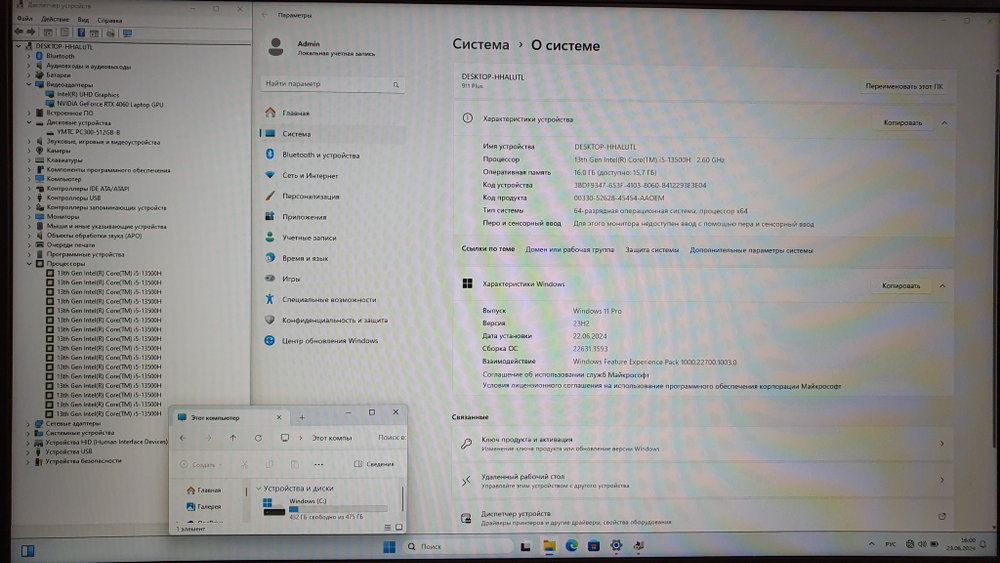
Task: Open Центр обновления Windows in sidebar
Action: click(x=329, y=341)
